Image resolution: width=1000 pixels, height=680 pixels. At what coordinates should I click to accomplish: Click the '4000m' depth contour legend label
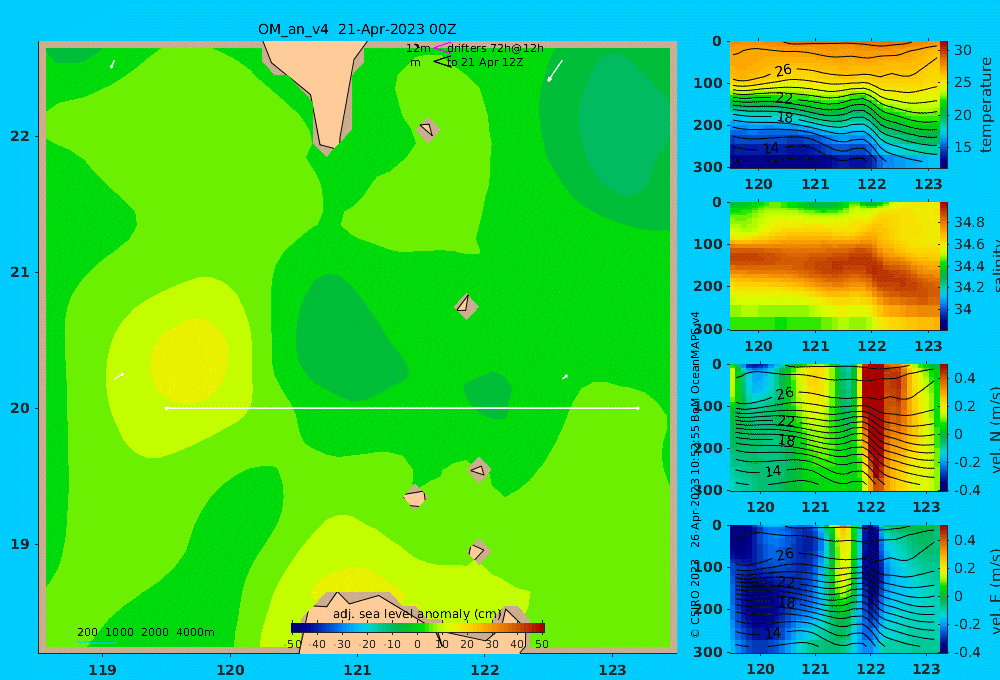pyautogui.click(x=195, y=632)
